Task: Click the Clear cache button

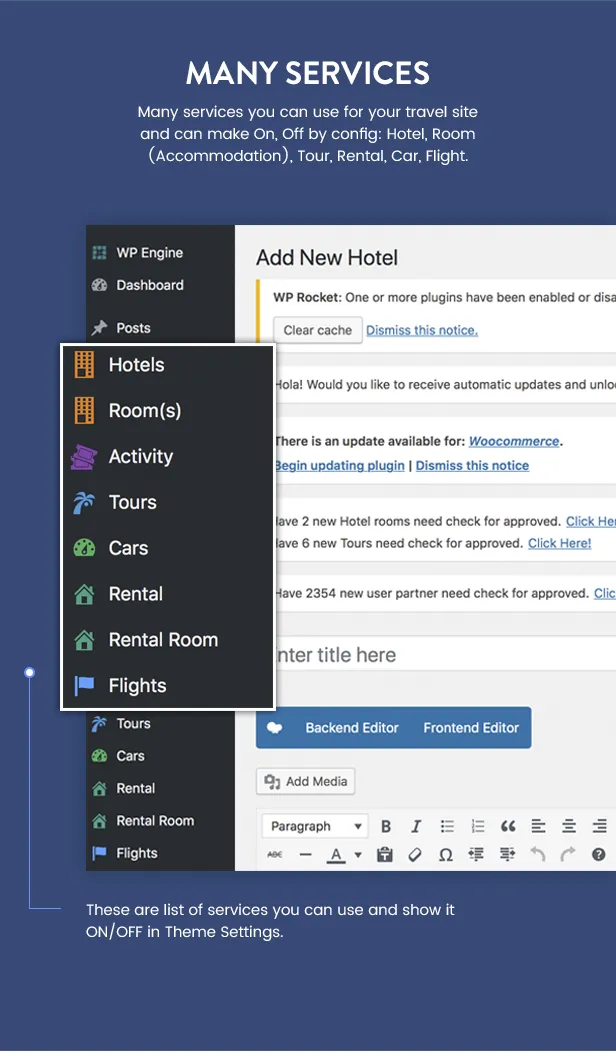Action: tap(317, 330)
